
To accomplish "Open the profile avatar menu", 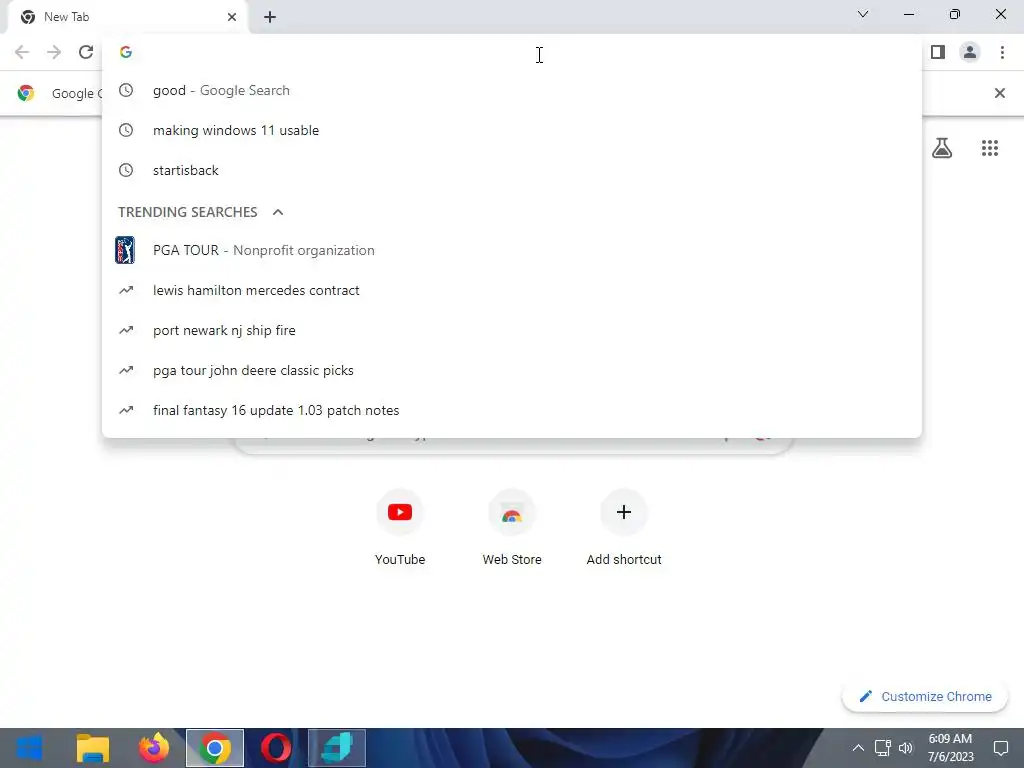I will 970,52.
